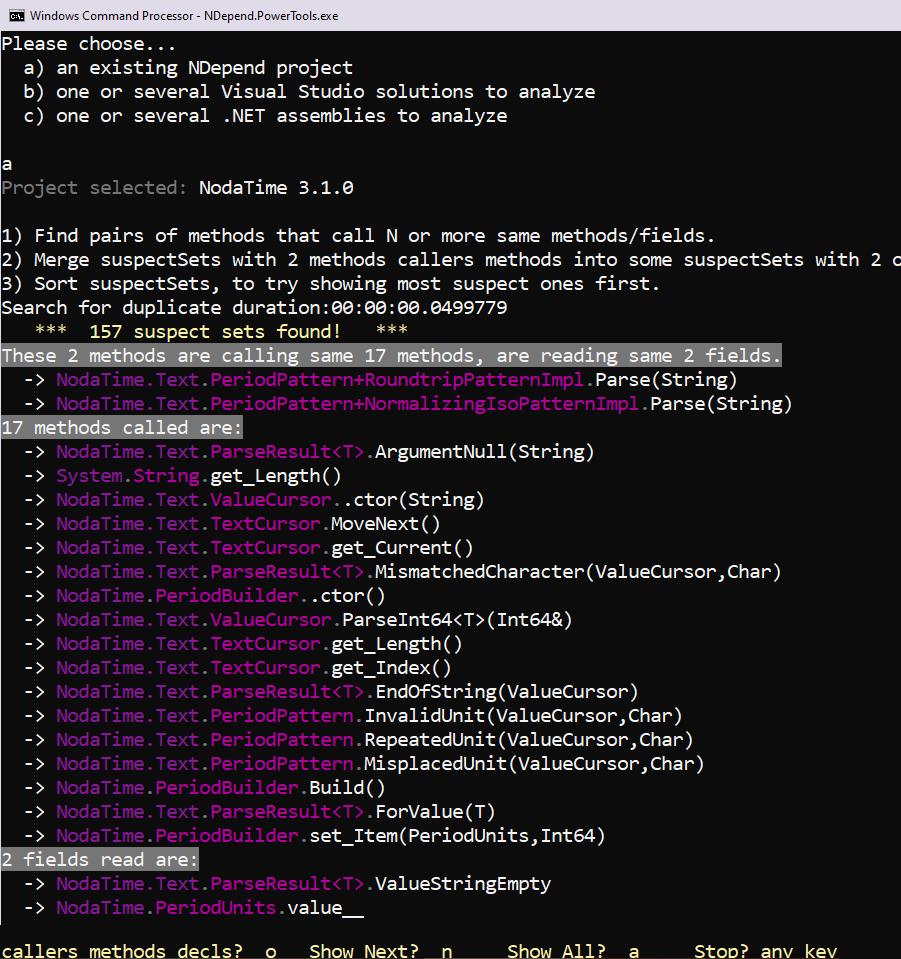Click the 'Please choose...' prompt line

[88, 44]
